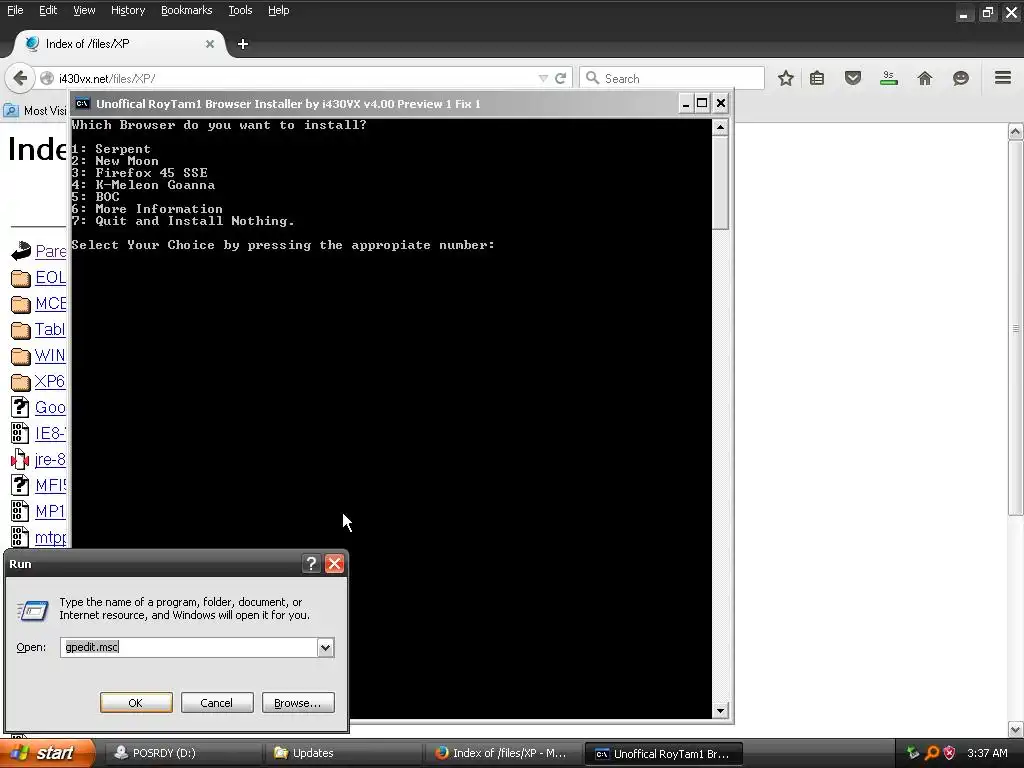Image resolution: width=1024 pixels, height=768 pixels.
Task: Open the View menu
Action: [84, 10]
